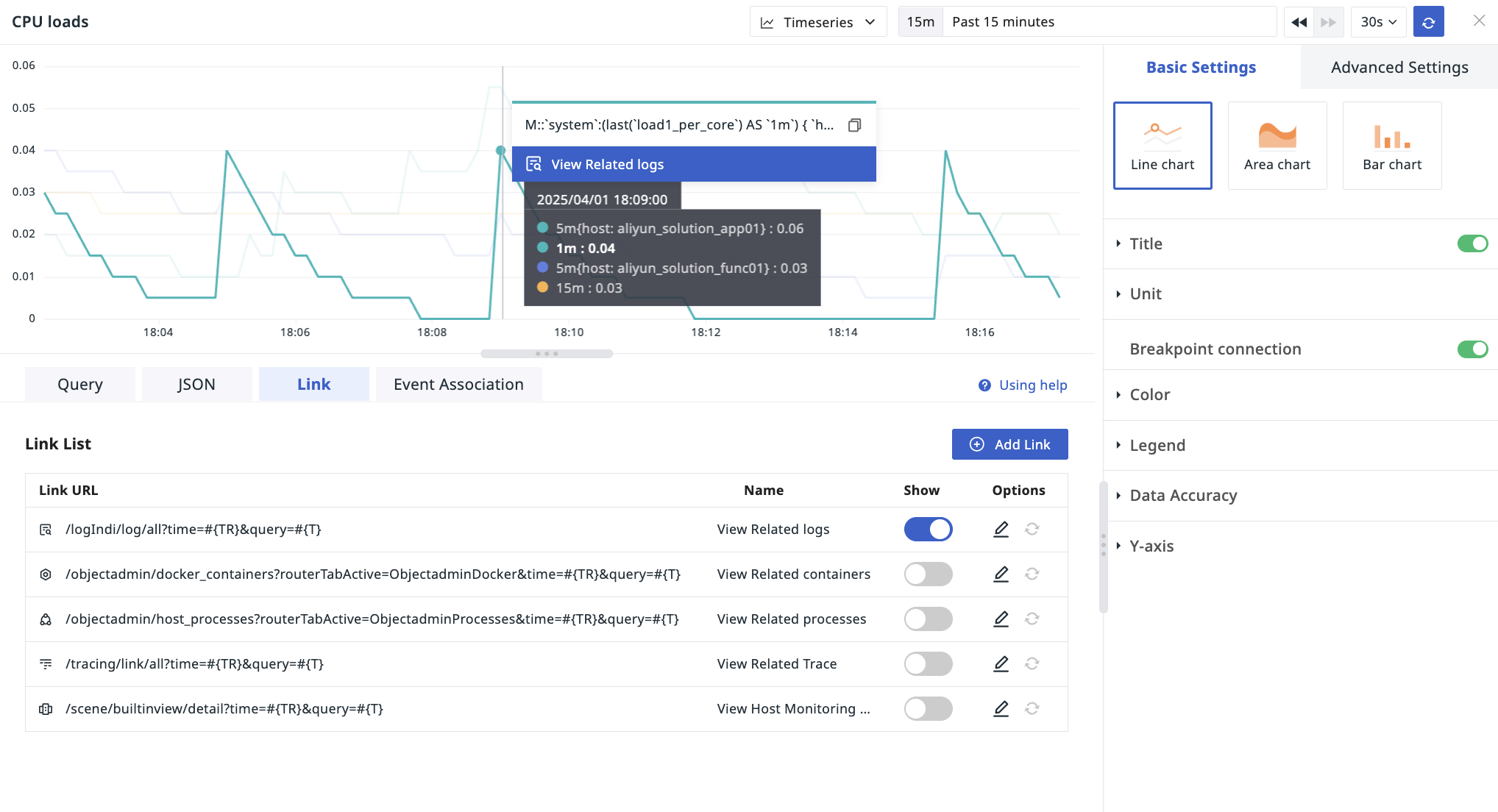The width and height of the screenshot is (1498, 812).
Task: Reset the View Related Trace link
Action: [x=1032, y=663]
